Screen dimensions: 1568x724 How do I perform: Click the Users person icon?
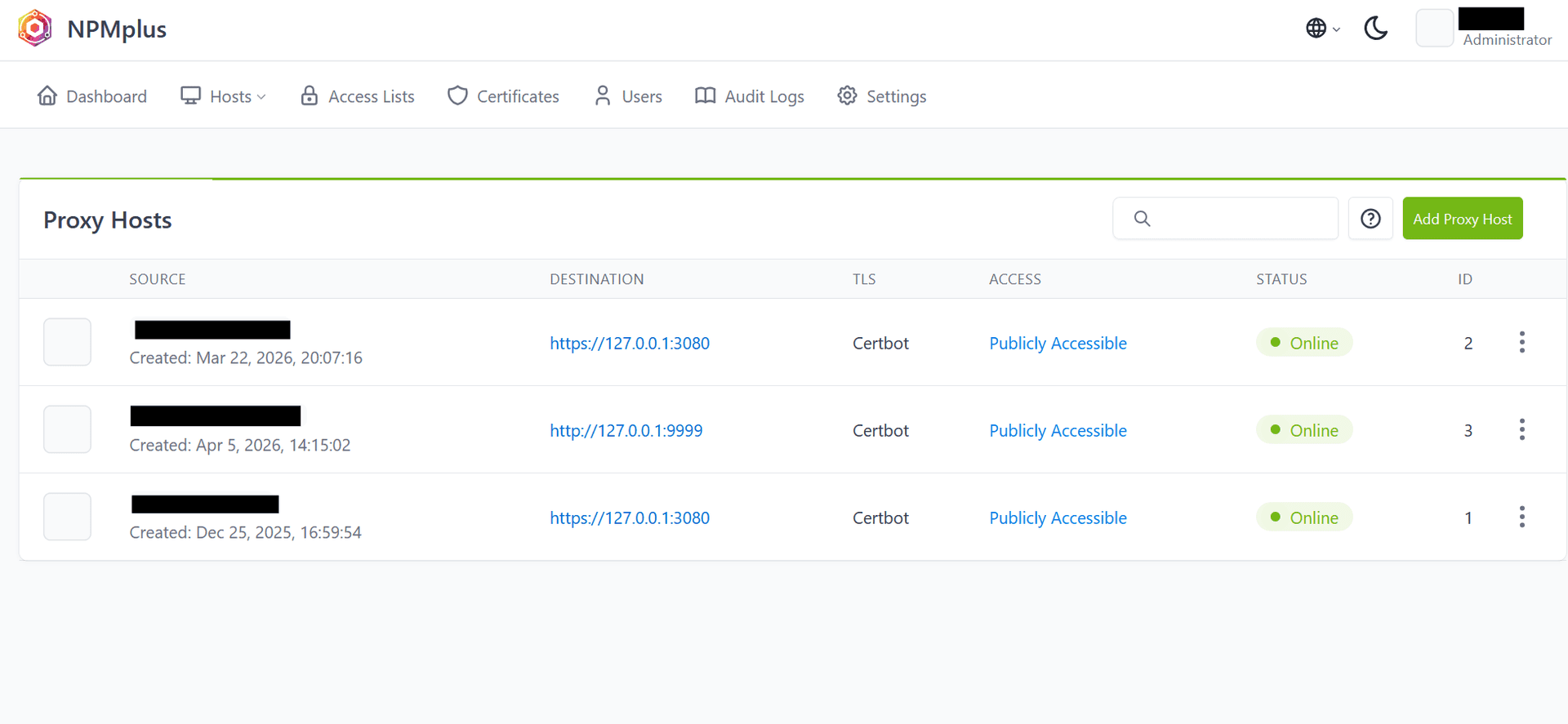pos(603,95)
